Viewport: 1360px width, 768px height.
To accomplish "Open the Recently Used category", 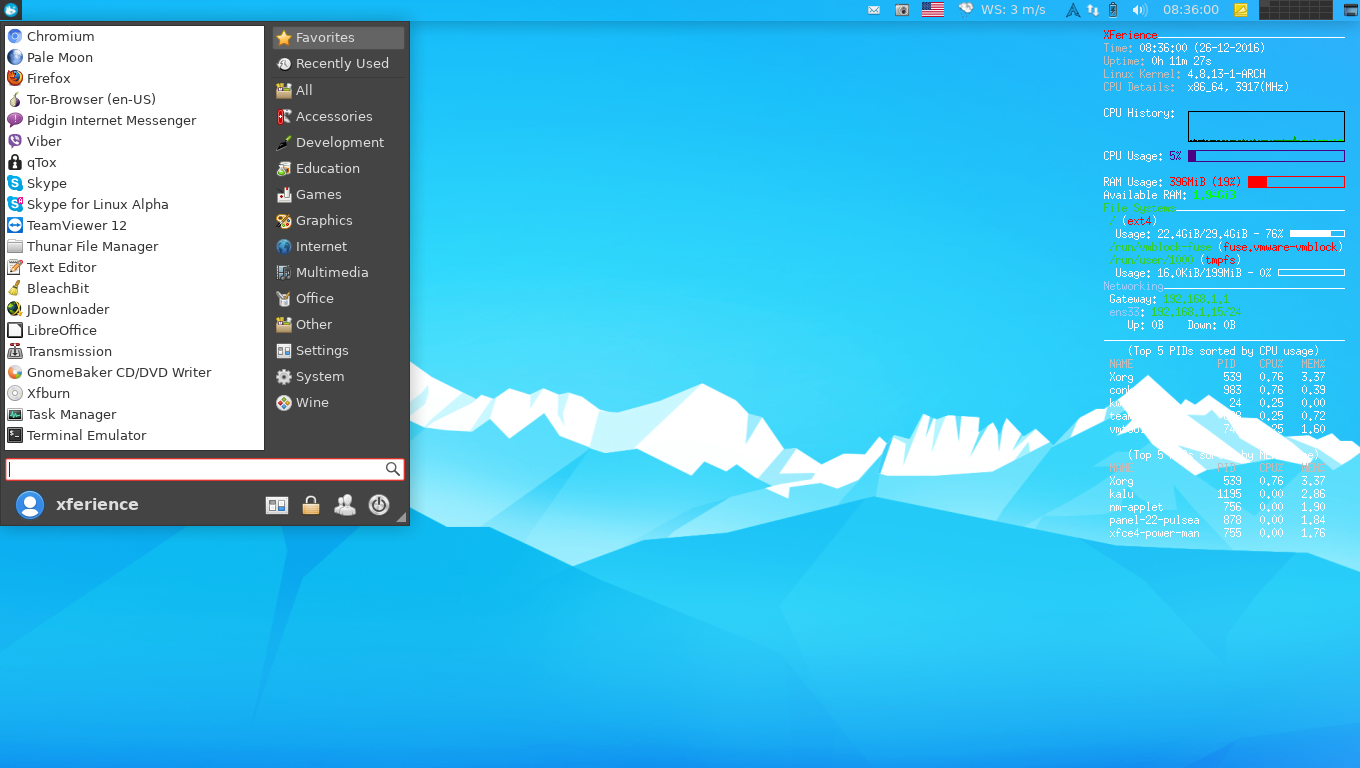I will [340, 63].
